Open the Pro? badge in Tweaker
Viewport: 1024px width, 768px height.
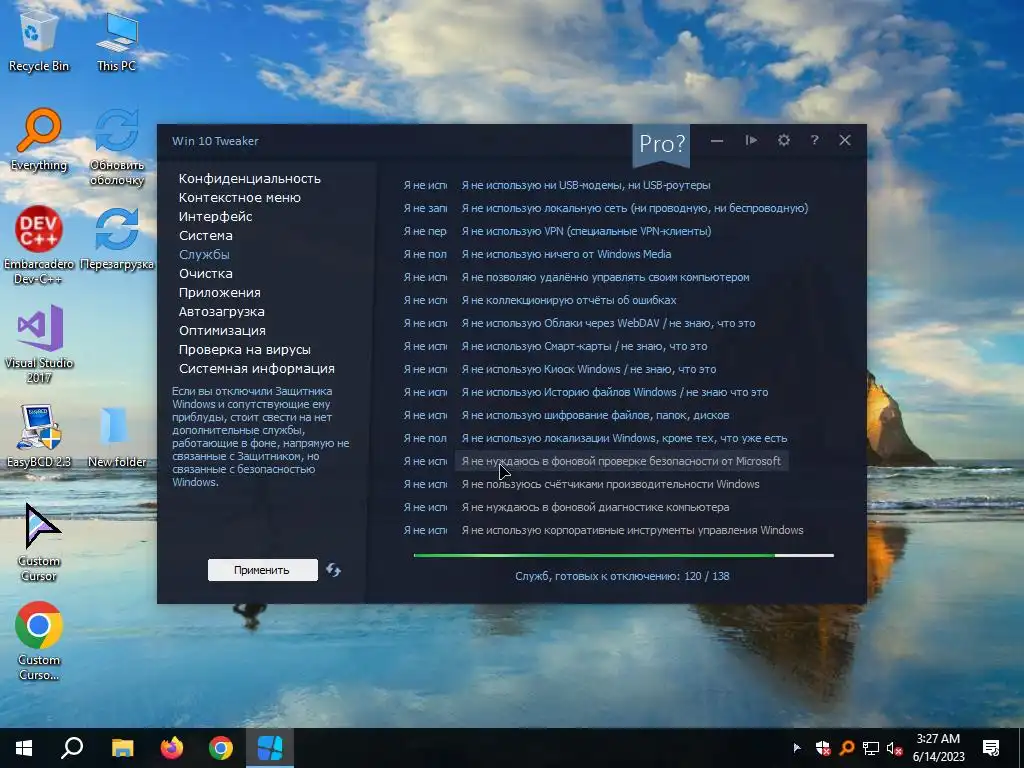(662, 144)
